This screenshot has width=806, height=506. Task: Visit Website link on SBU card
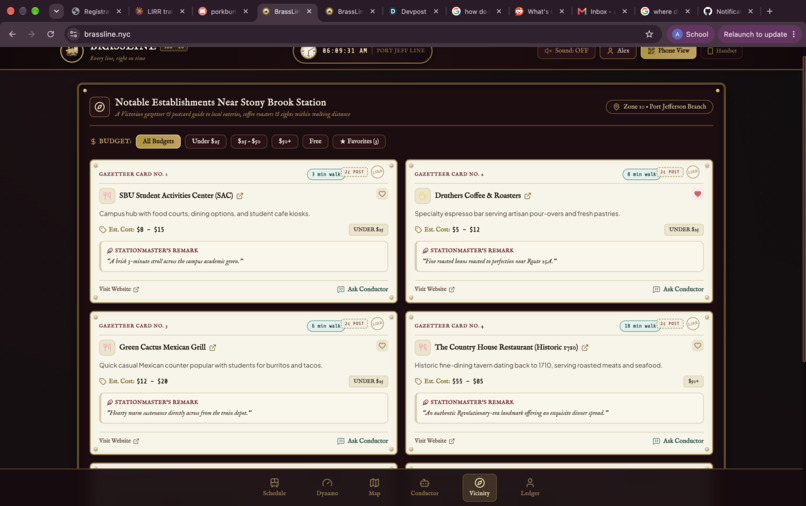click(x=119, y=289)
